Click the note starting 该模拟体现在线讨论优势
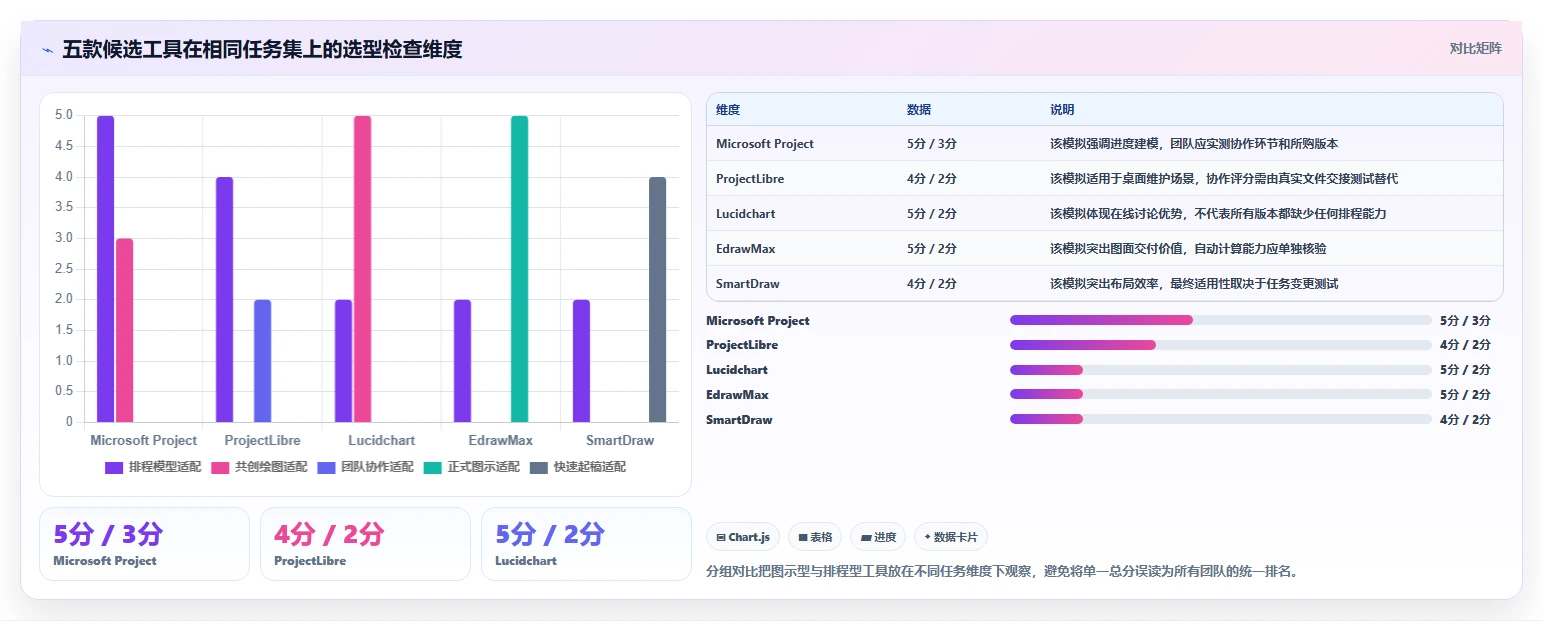 1218,214
